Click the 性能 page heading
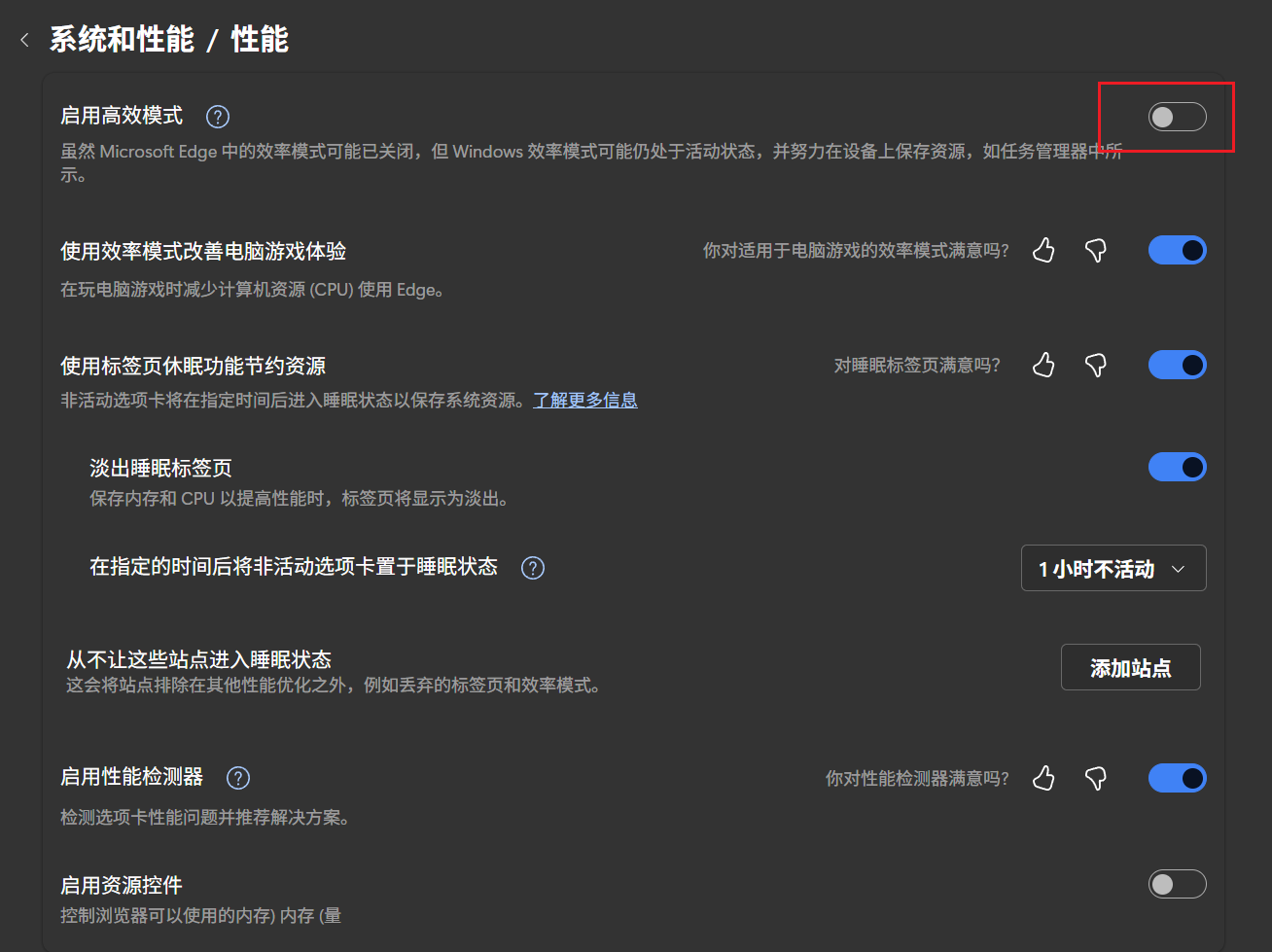This screenshot has width=1272, height=952. pyautogui.click(x=260, y=40)
